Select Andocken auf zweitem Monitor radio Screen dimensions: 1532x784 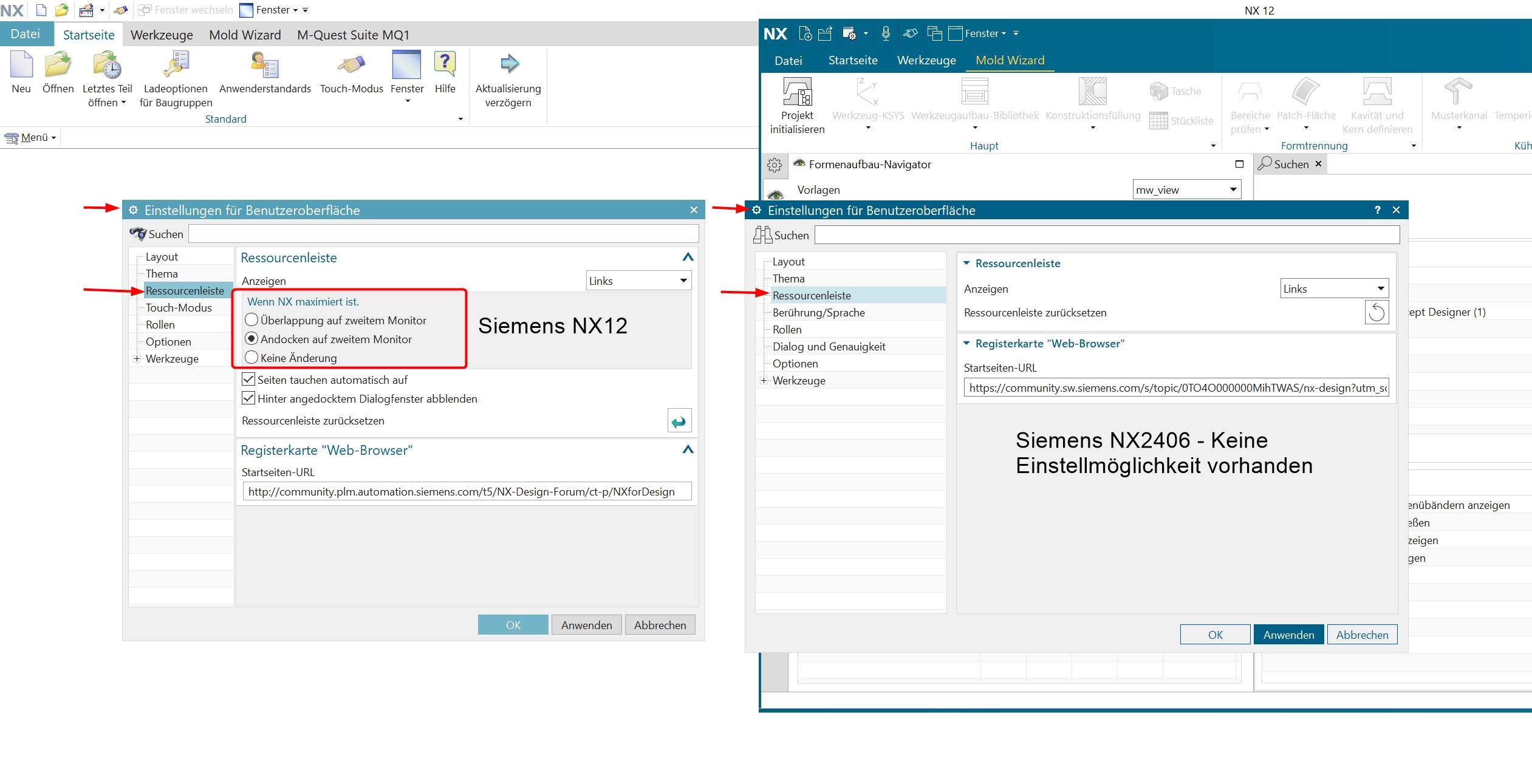(x=251, y=339)
